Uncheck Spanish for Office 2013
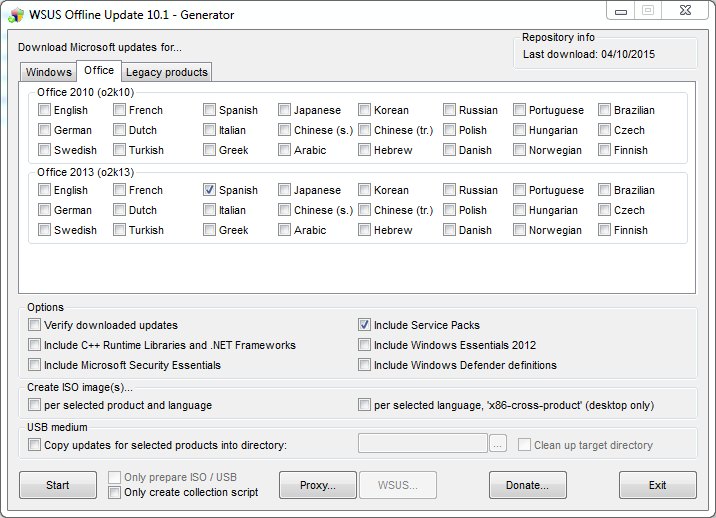 click(210, 190)
